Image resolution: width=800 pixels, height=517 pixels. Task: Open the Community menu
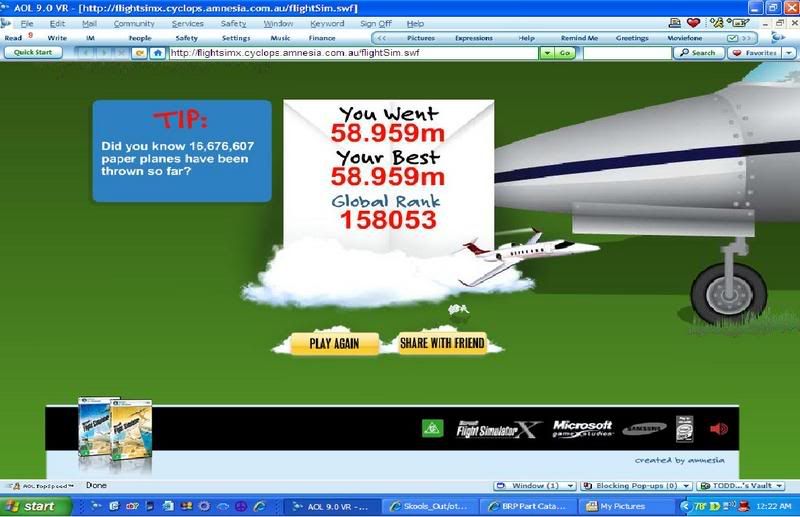134,23
